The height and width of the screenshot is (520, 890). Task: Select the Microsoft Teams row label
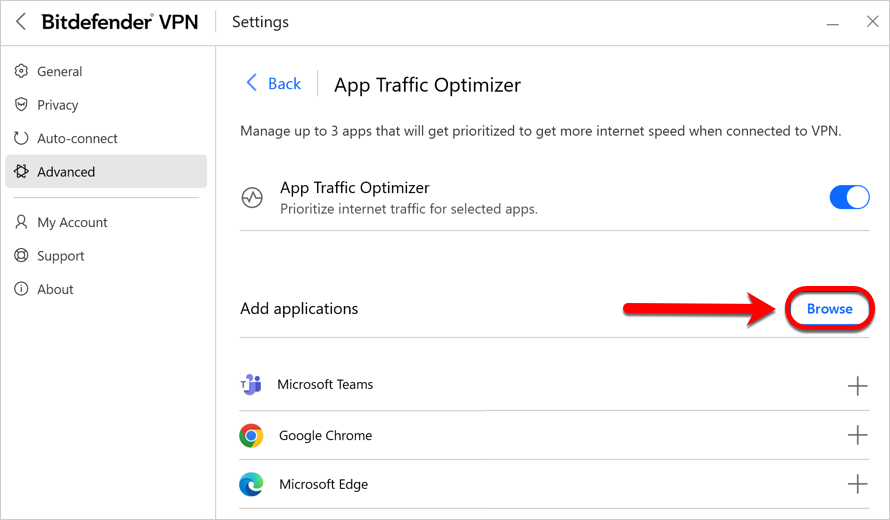pos(325,384)
